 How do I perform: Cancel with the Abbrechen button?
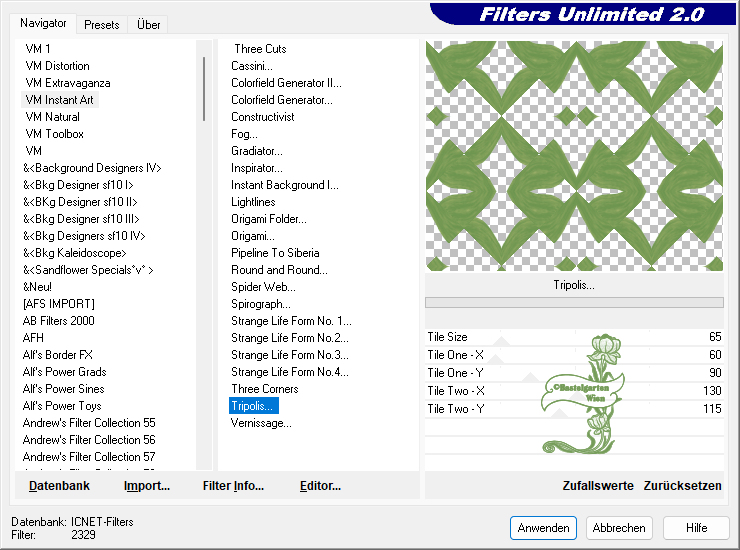point(619,528)
